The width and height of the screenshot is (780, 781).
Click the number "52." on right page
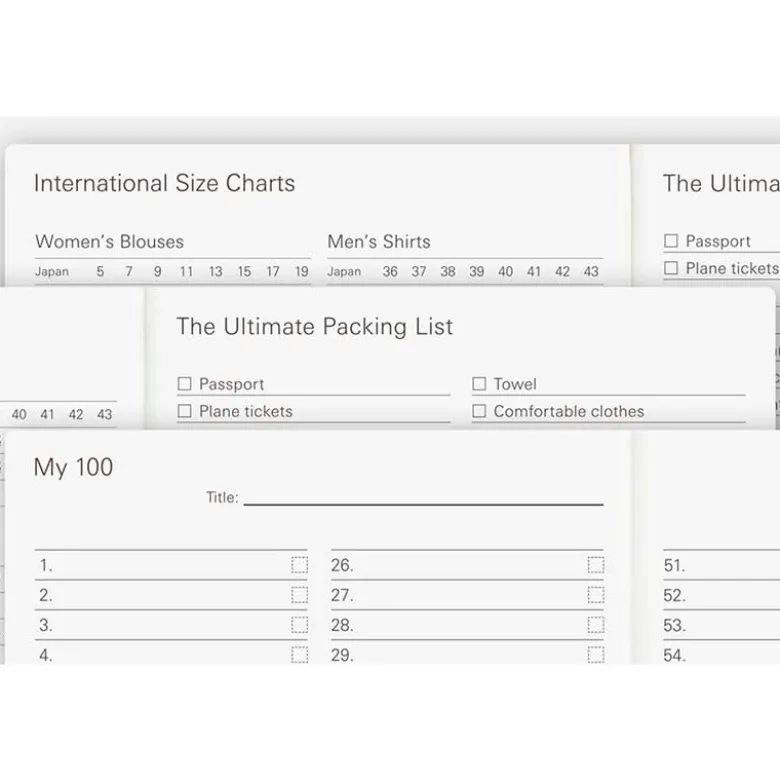pos(674,595)
